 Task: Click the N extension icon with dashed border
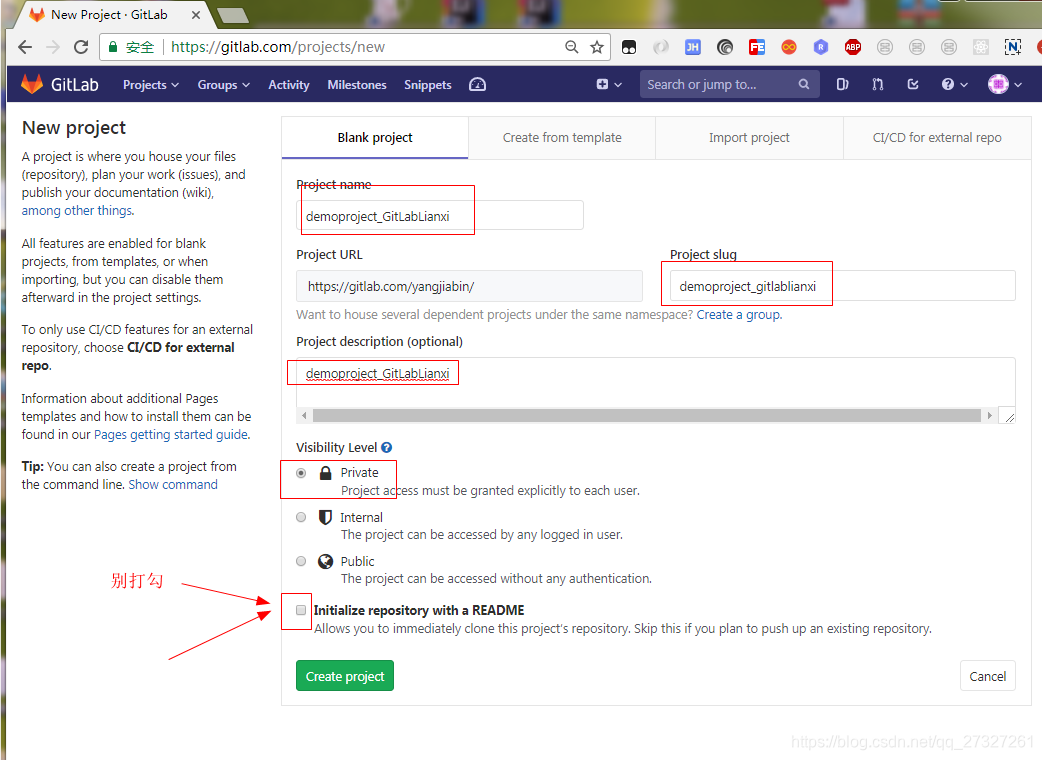[1013, 47]
